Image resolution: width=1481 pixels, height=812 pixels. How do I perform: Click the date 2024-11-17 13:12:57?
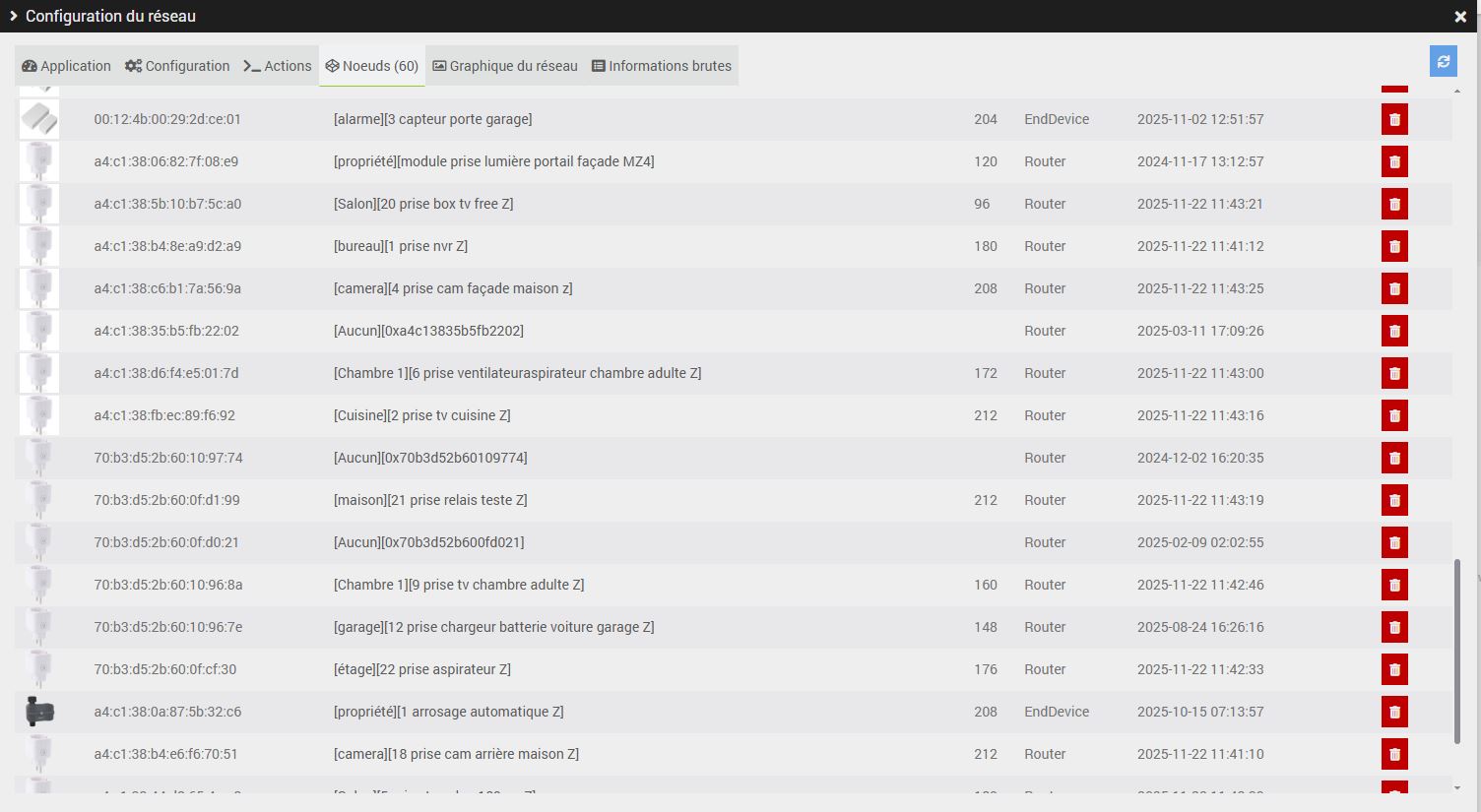click(1200, 161)
